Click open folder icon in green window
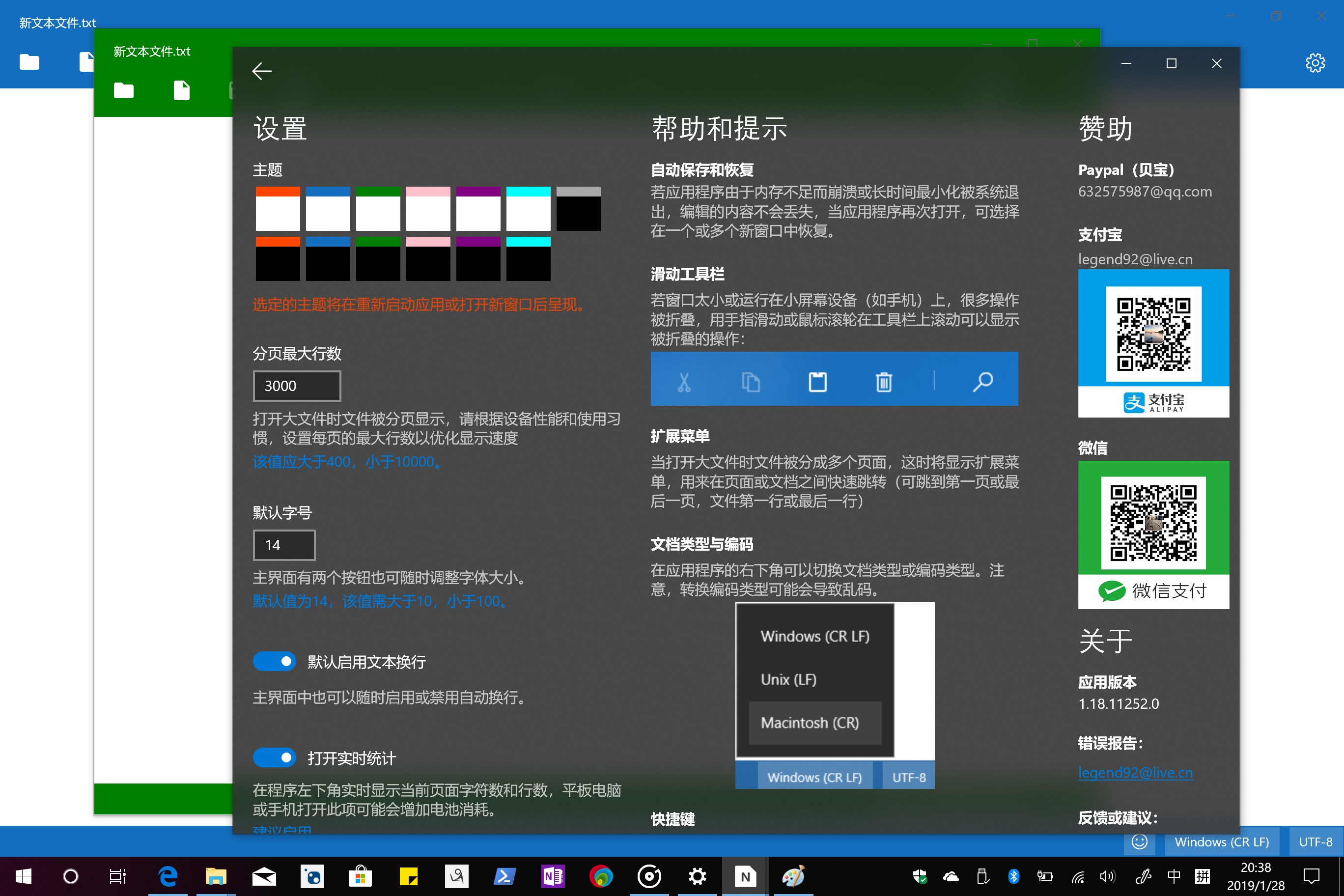Viewport: 1344px width, 896px height. 123,90
